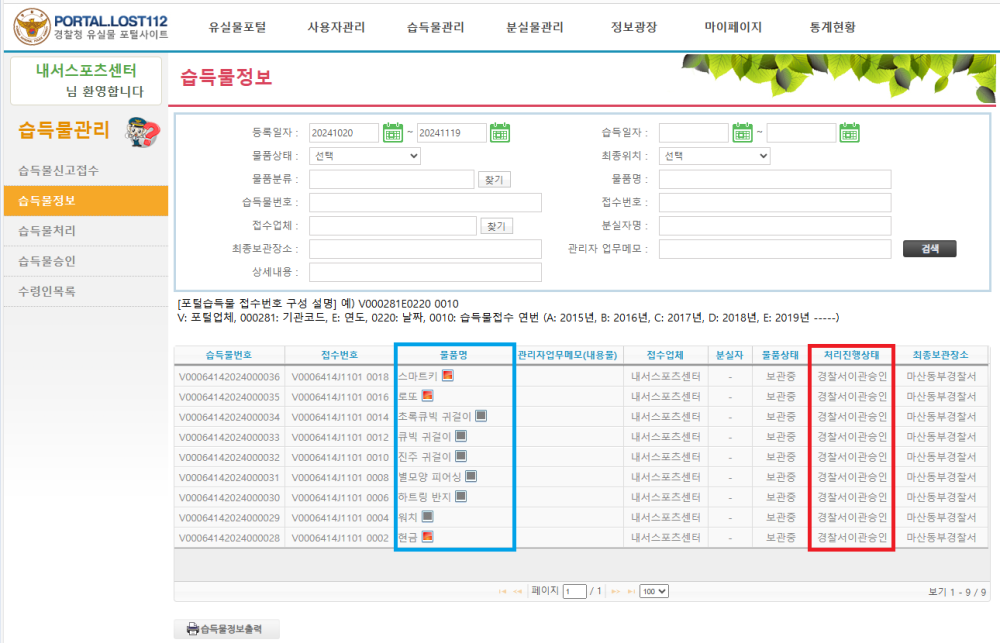Open calendar for 습득일자 start date
1000x643 pixels.
(742, 132)
